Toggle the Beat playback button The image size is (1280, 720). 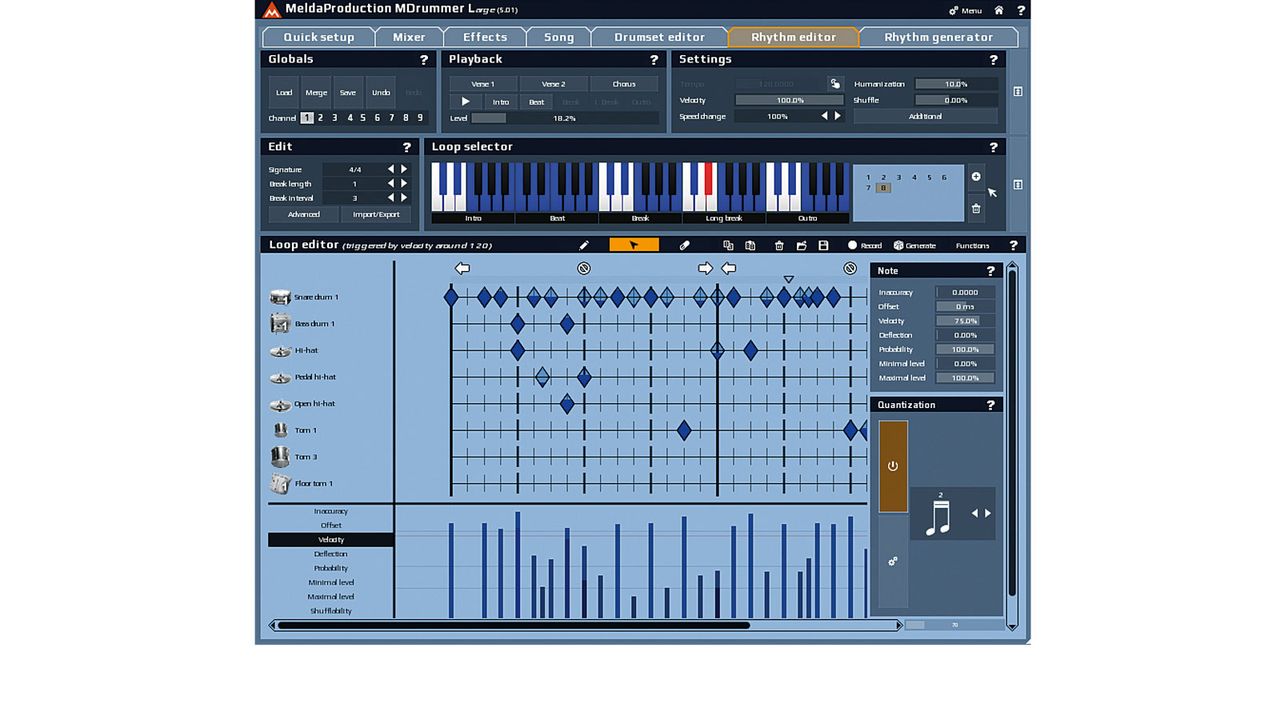point(537,102)
